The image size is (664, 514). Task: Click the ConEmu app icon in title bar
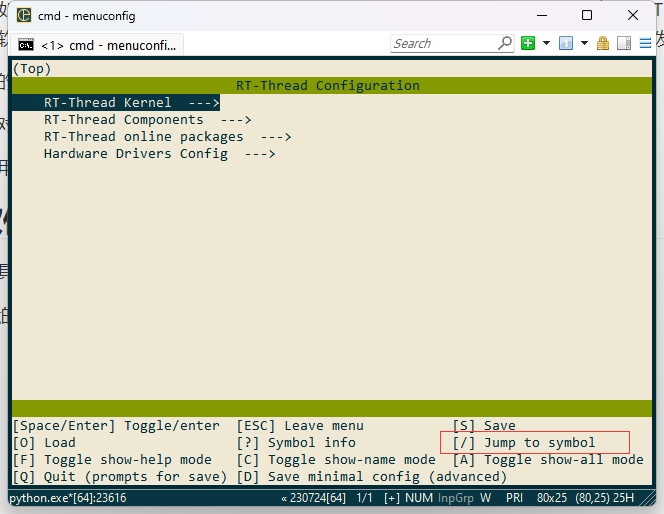(24, 15)
